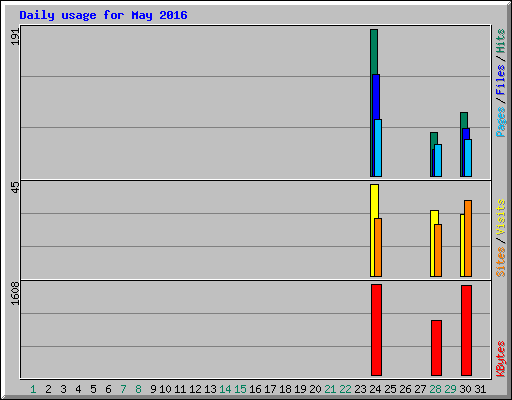The height and width of the screenshot is (400, 512).
Task: Click day 30 on the x-axis
Action: 465,389
